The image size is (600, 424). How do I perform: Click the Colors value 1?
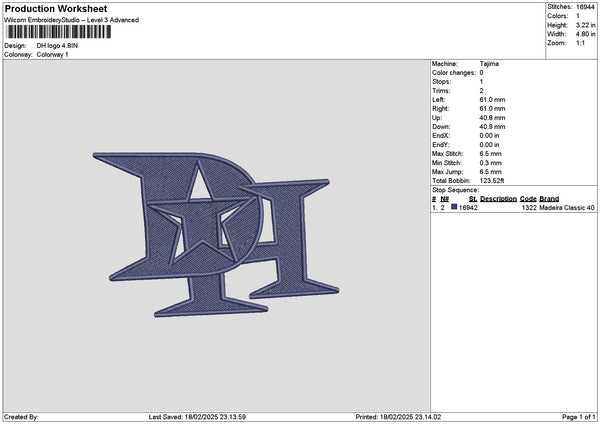(578, 16)
